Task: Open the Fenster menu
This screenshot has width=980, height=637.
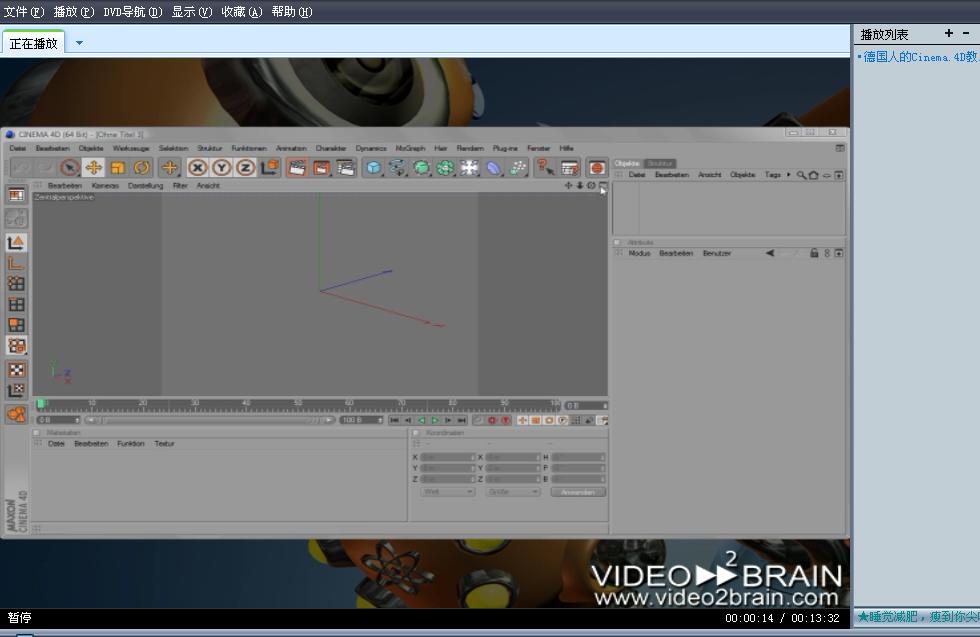Action: [538, 148]
